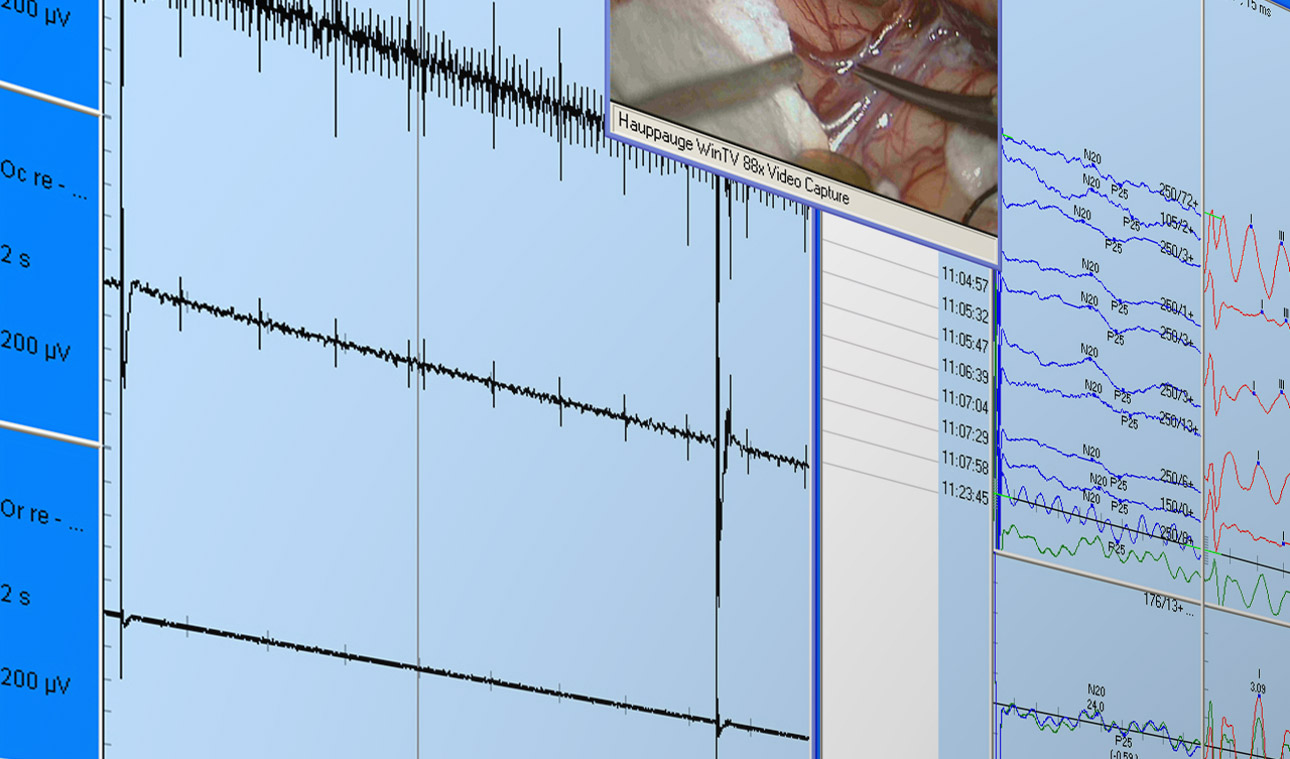Select the 11:05:32 timestamp entry
The height and width of the screenshot is (759, 1290).
[x=964, y=316]
